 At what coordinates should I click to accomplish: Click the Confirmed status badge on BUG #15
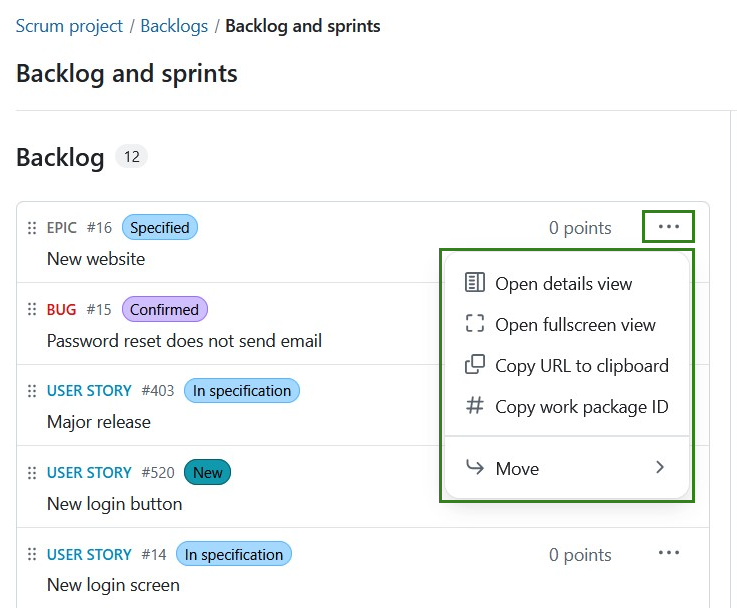coord(164,310)
